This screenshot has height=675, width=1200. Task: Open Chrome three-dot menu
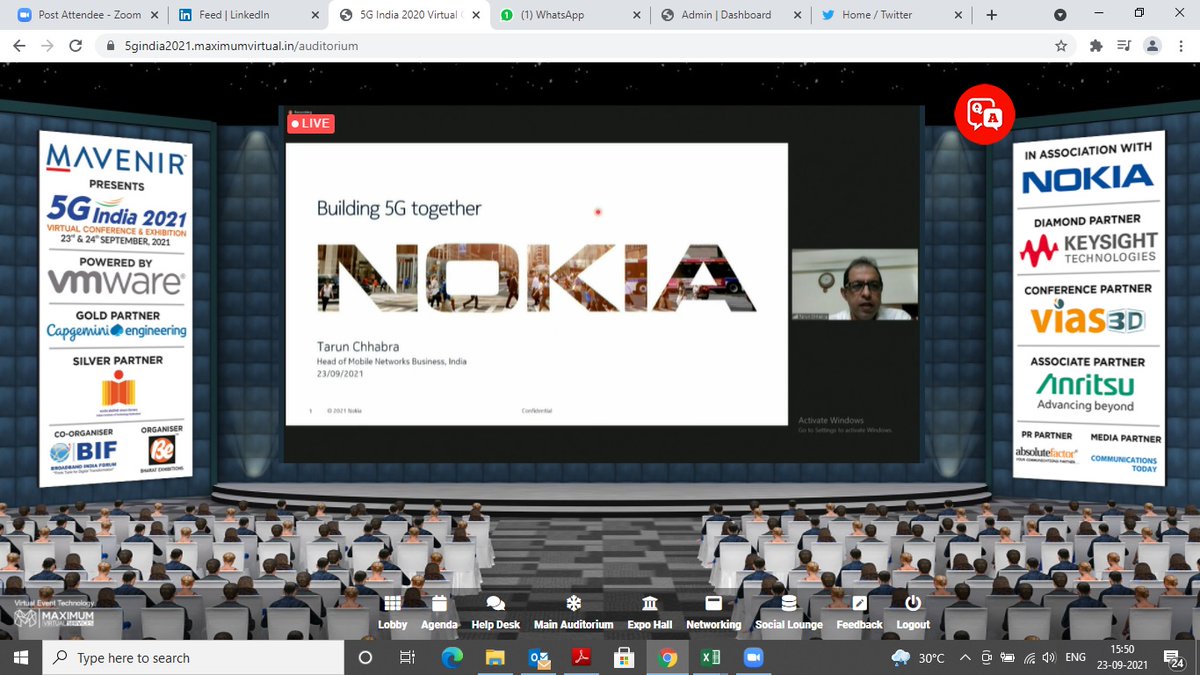[1181, 46]
